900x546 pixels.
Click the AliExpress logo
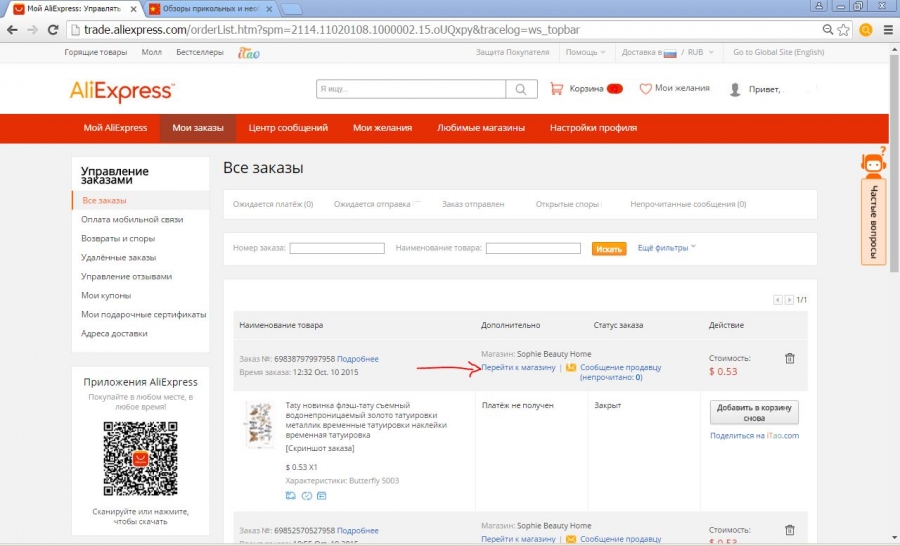[122, 91]
